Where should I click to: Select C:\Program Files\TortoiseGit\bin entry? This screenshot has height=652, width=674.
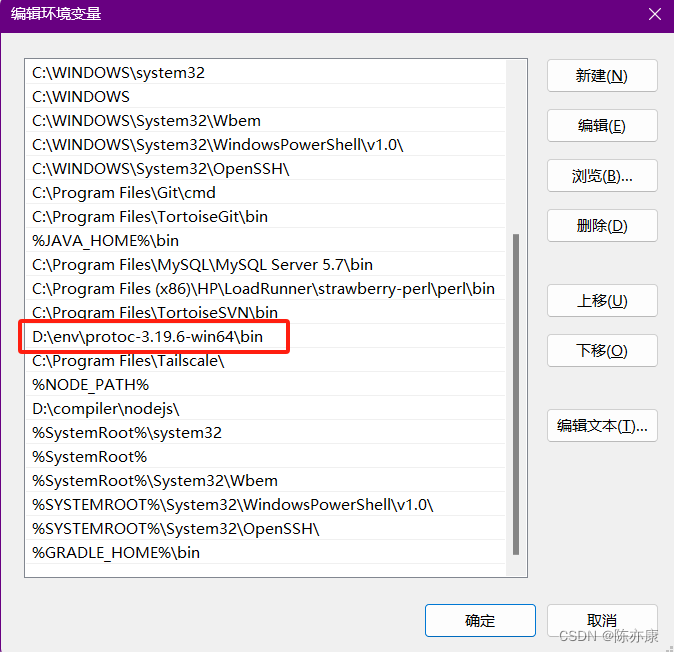pos(265,217)
